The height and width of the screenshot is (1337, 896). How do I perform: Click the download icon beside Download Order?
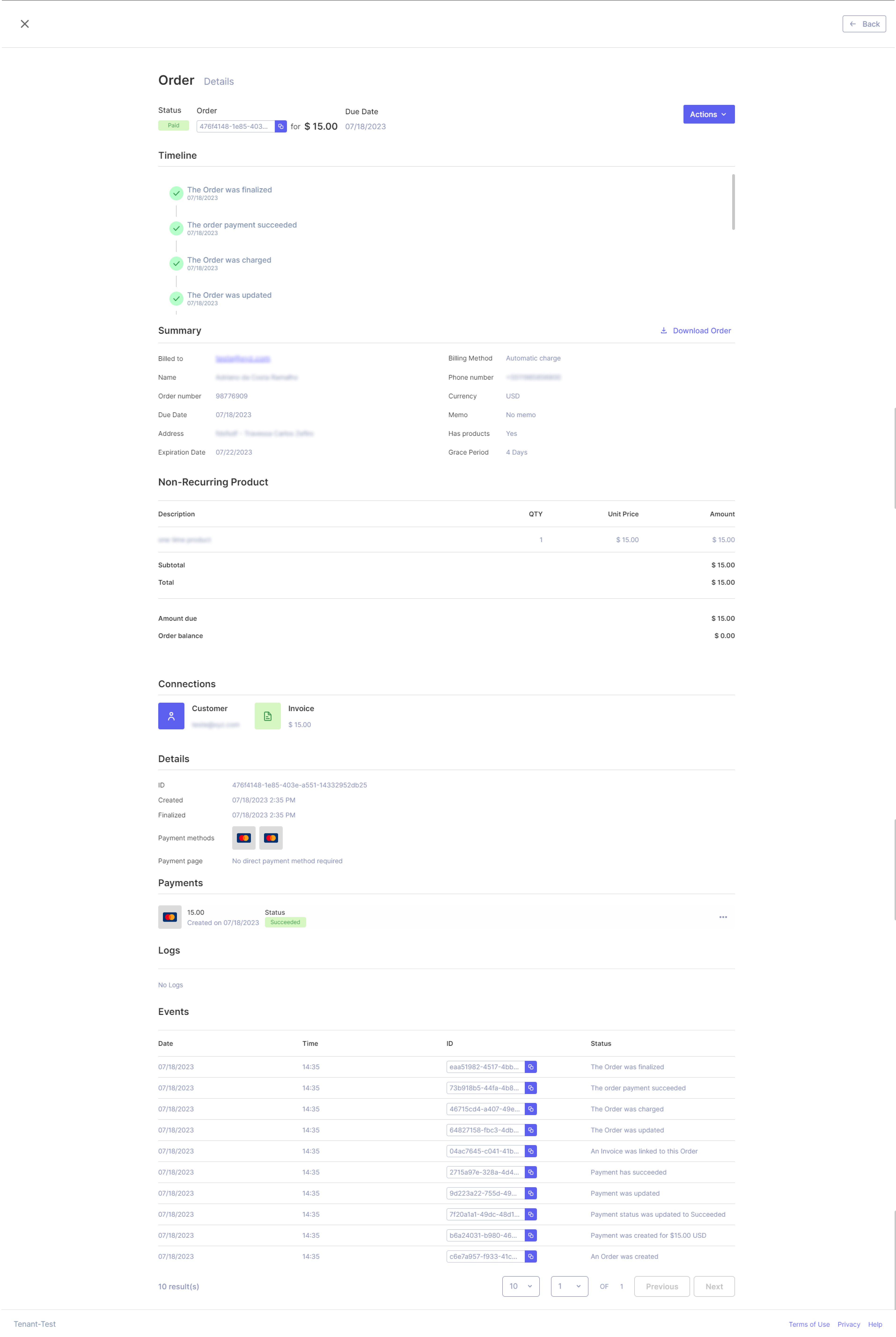(x=663, y=330)
